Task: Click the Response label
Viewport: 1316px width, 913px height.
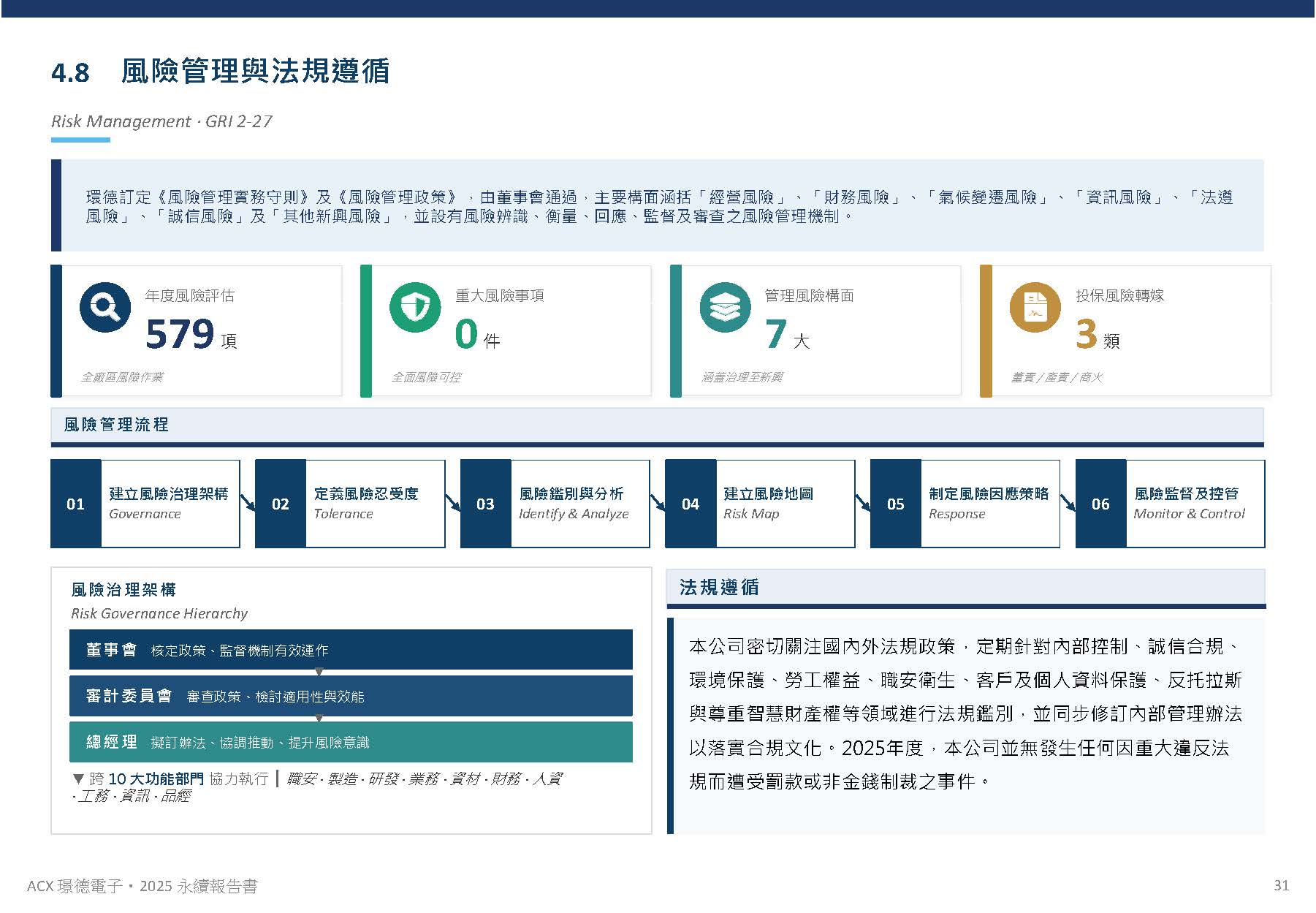Action: point(956,514)
